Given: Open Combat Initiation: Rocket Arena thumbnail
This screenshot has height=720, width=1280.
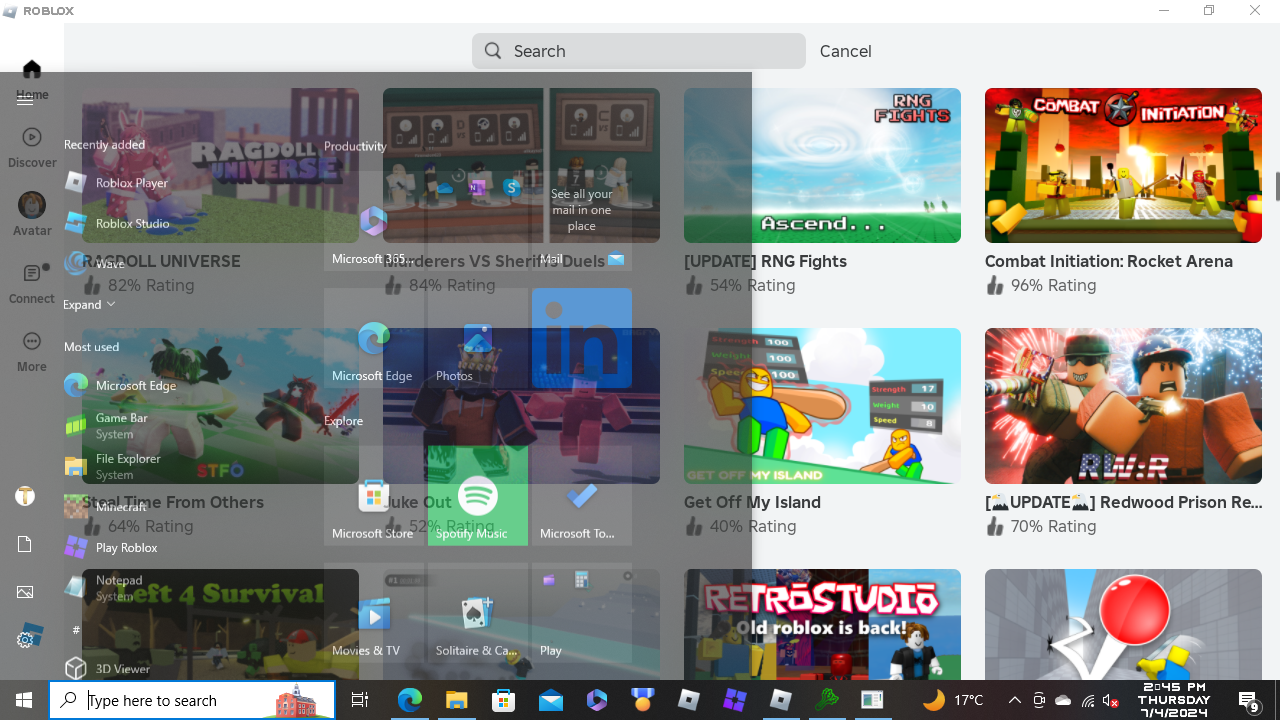Looking at the screenshot, I should [1123, 165].
